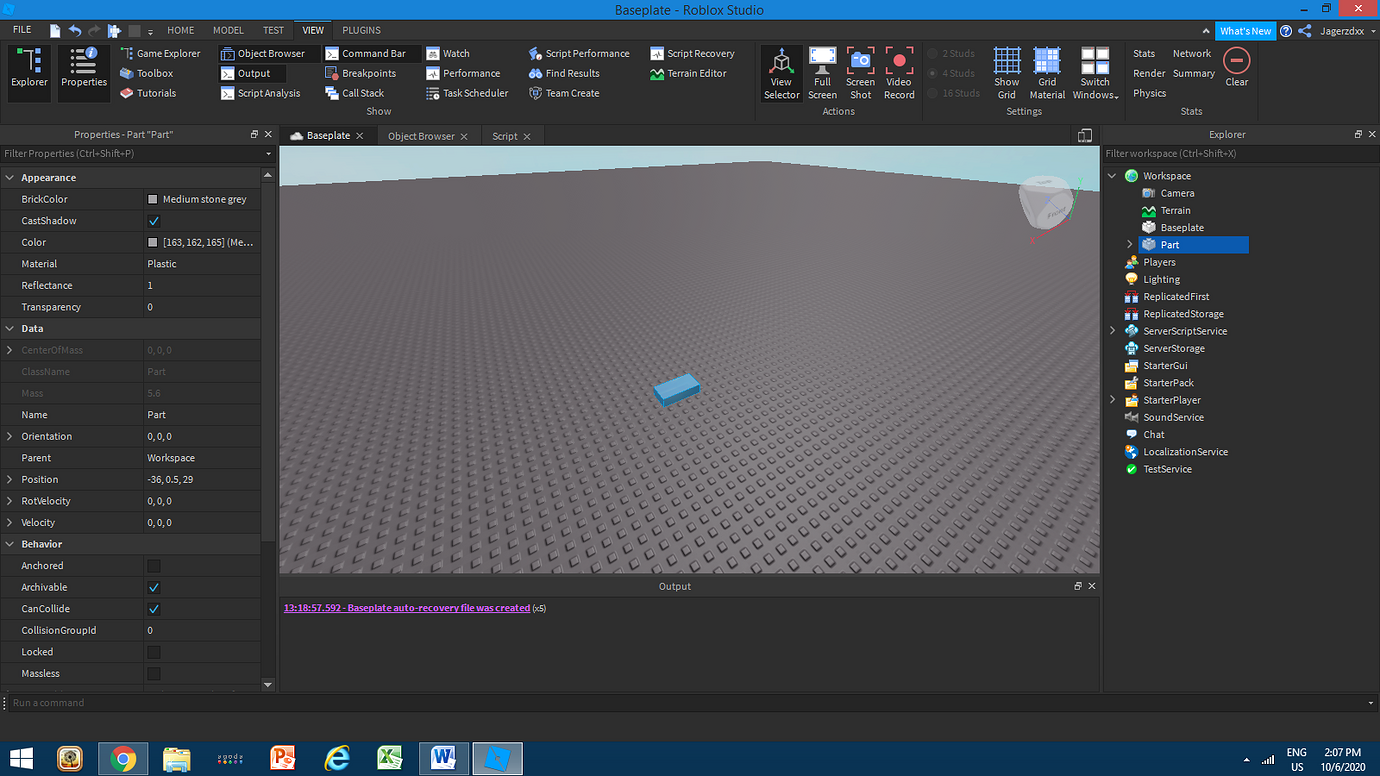Toggle Grid Material
This screenshot has height=776, width=1380.
point(1047,73)
